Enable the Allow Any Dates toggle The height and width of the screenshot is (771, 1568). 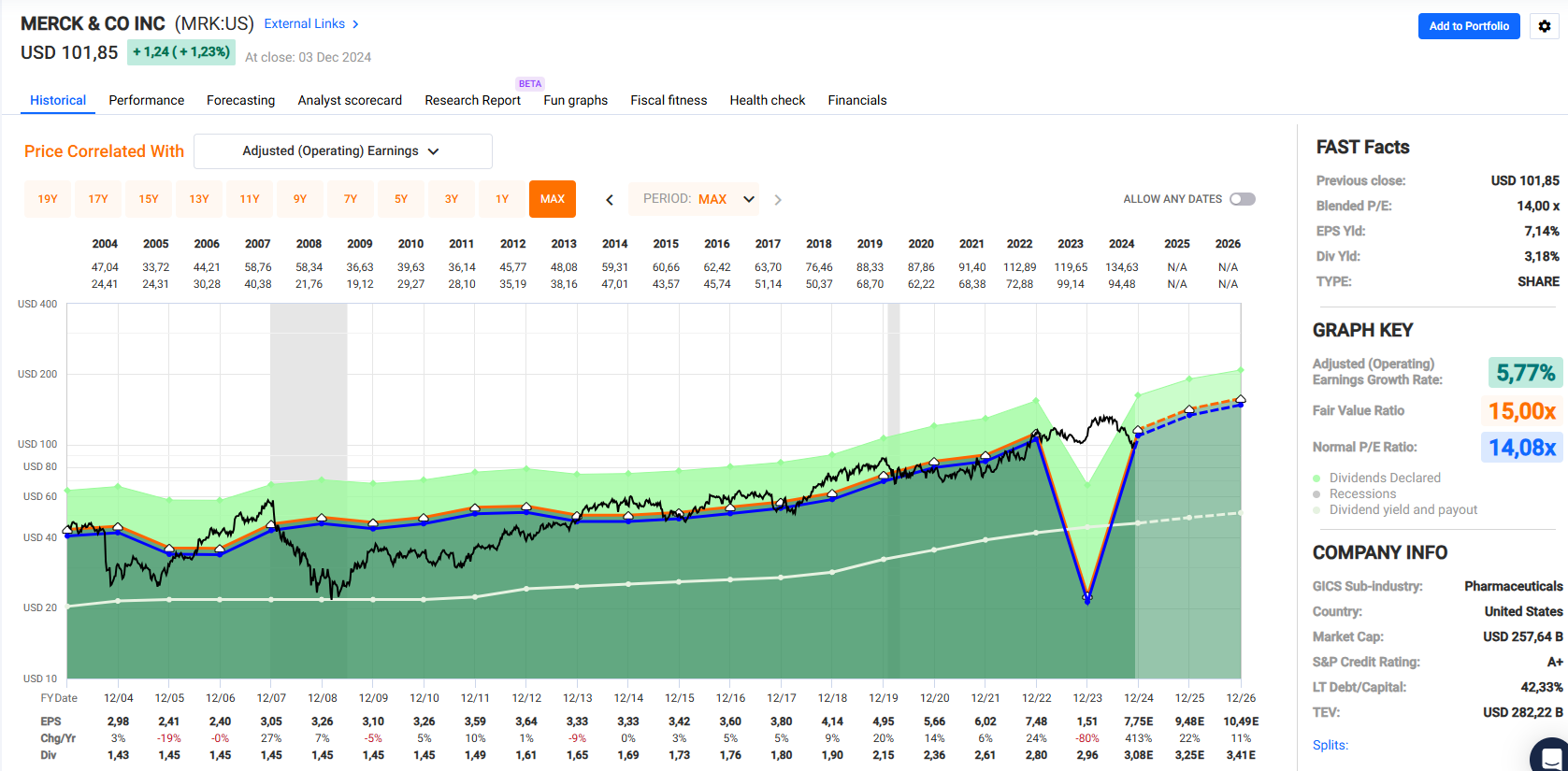click(1242, 199)
